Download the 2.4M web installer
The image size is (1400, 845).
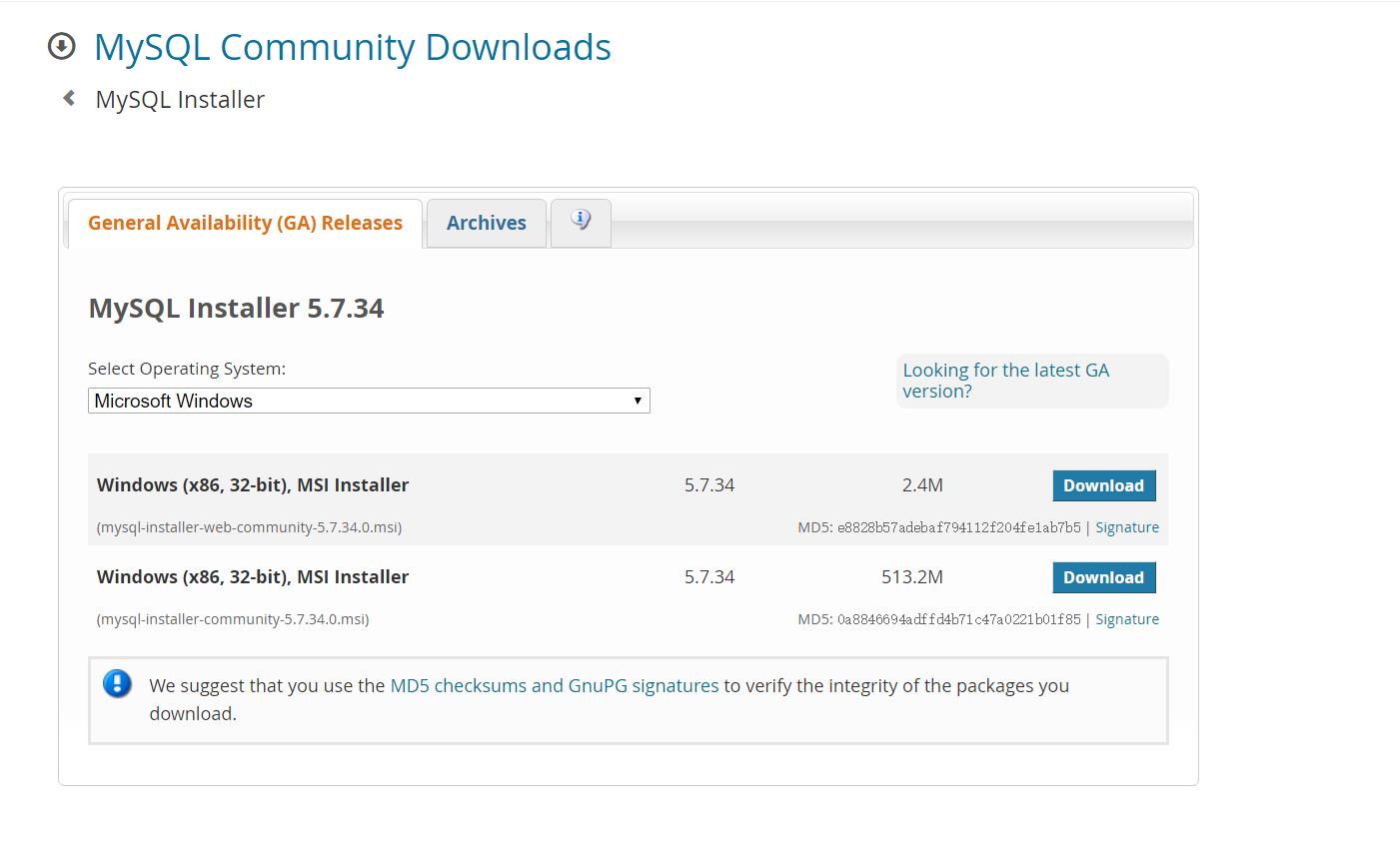[1104, 485]
